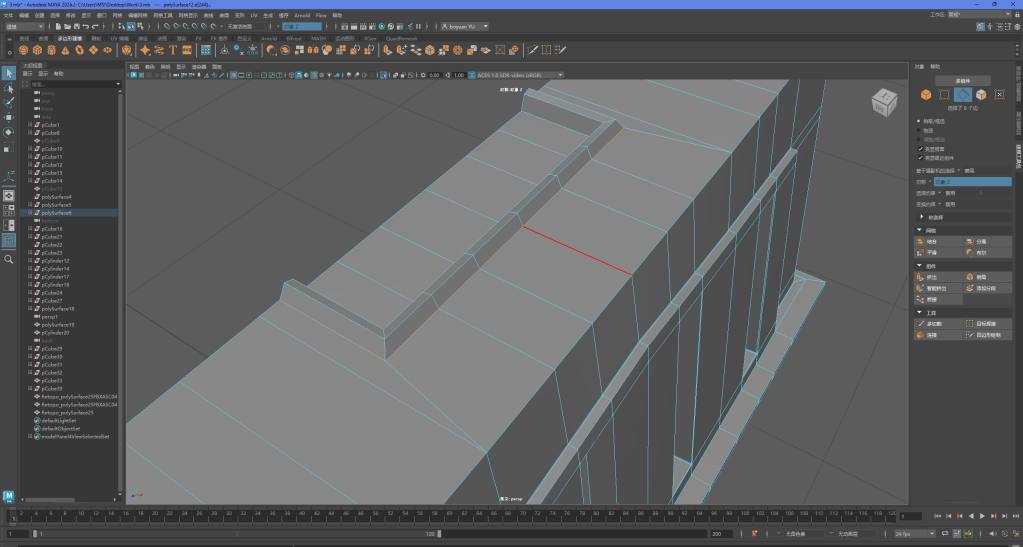Select polySurface5 in the outliner
Screen dimensions: 1023x547
56,205
